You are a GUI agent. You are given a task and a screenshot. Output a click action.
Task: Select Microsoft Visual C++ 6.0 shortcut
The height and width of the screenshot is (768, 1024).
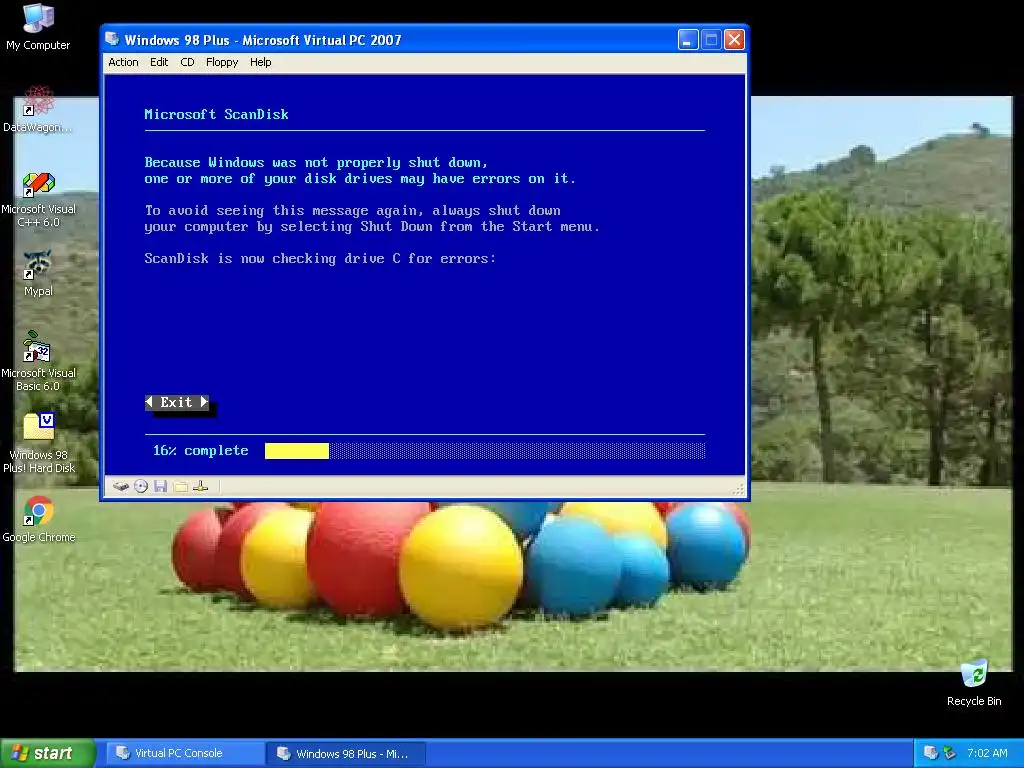coord(38,199)
